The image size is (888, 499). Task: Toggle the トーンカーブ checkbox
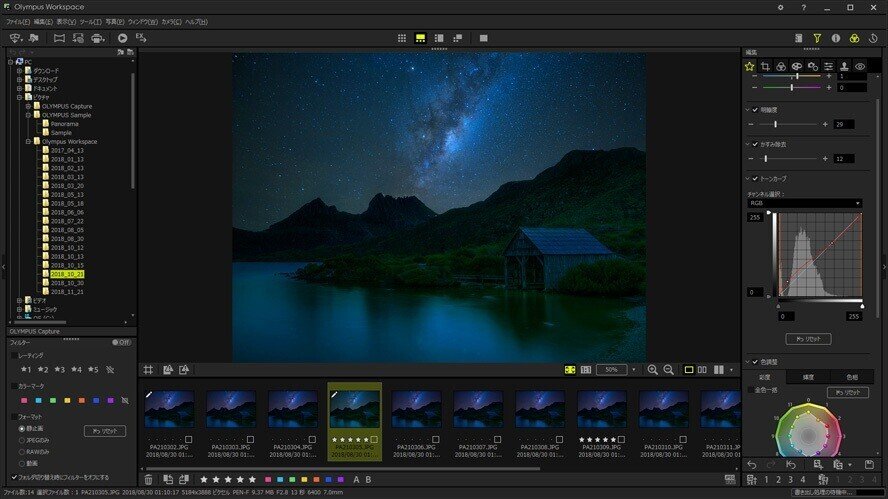pos(755,179)
